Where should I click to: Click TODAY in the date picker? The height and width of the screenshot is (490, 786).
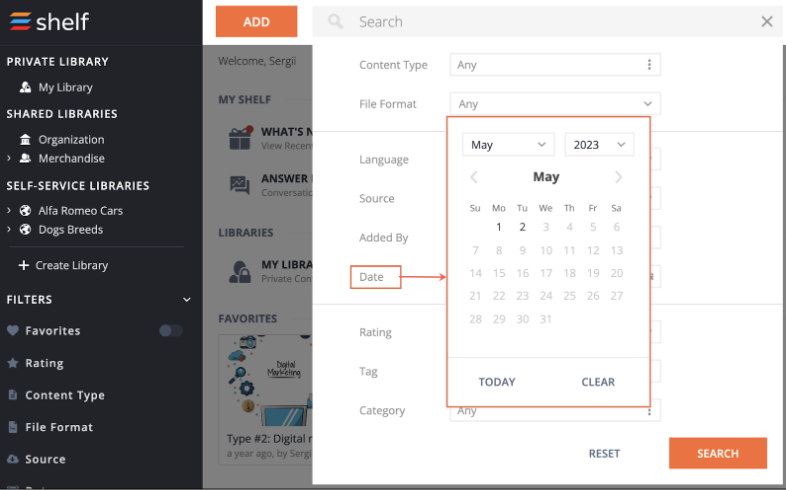pos(497,382)
